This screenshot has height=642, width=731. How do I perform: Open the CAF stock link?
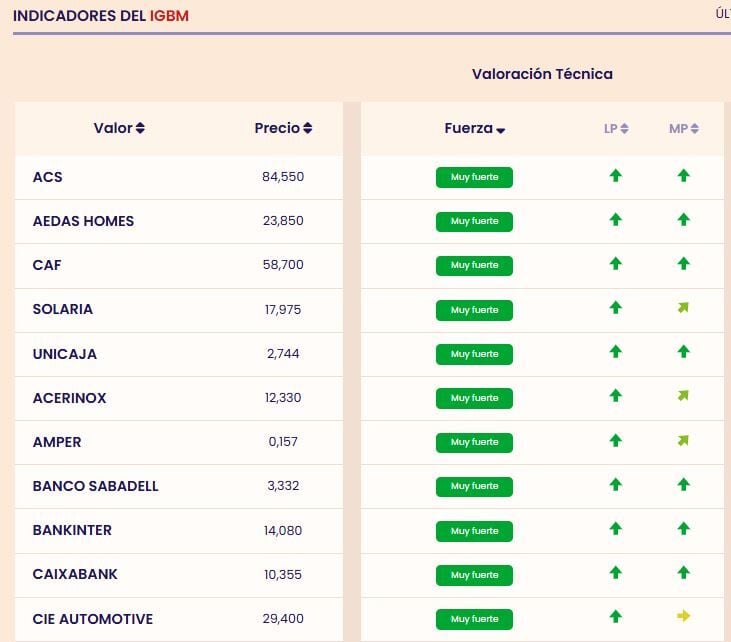click(x=47, y=265)
